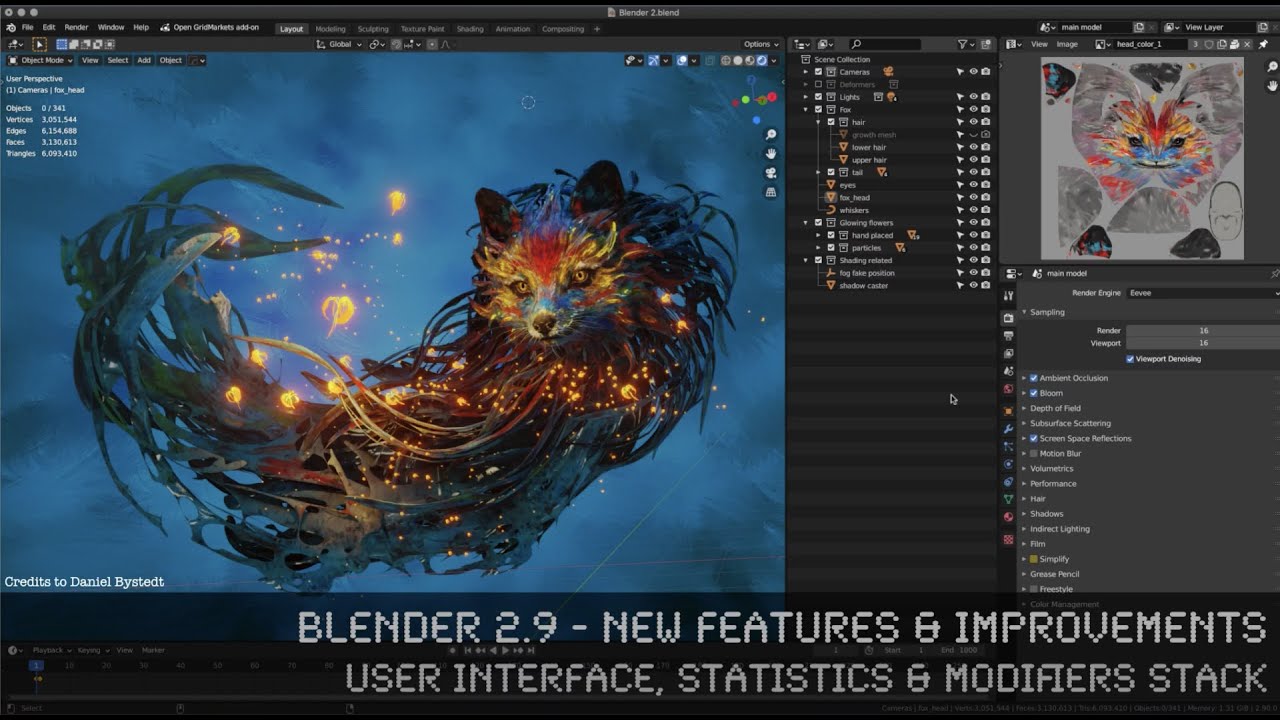The width and height of the screenshot is (1280, 720).
Task: Click the new collection icon in outliner
Action: (x=986, y=44)
